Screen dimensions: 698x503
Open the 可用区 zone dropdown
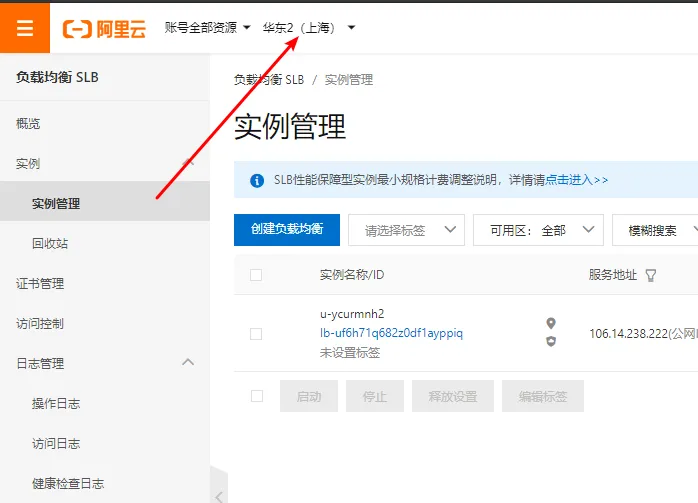(x=538, y=230)
